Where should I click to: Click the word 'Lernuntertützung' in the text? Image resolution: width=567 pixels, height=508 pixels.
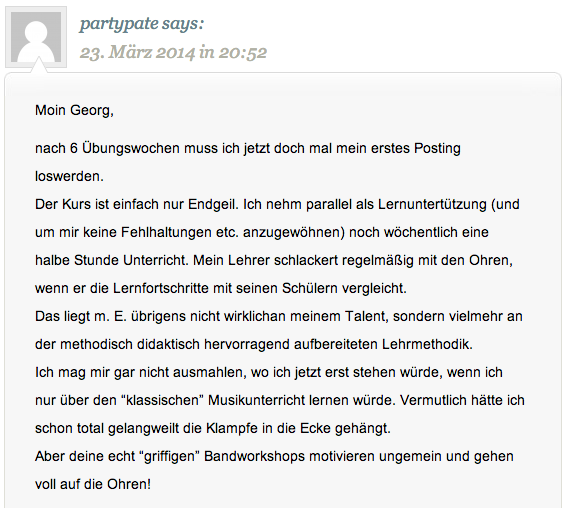pyautogui.click(x=432, y=205)
